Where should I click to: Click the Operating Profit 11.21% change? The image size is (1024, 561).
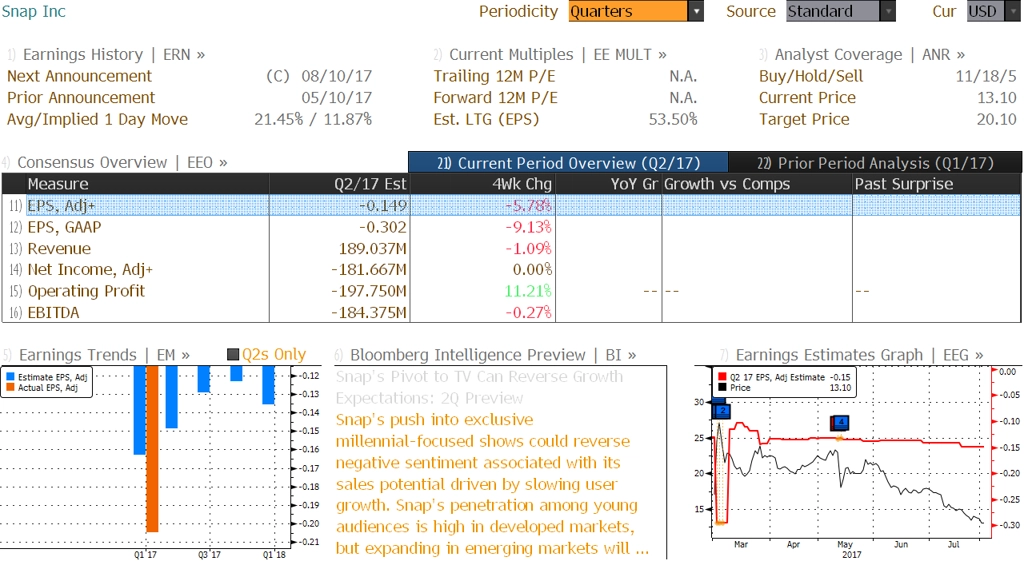(528, 291)
